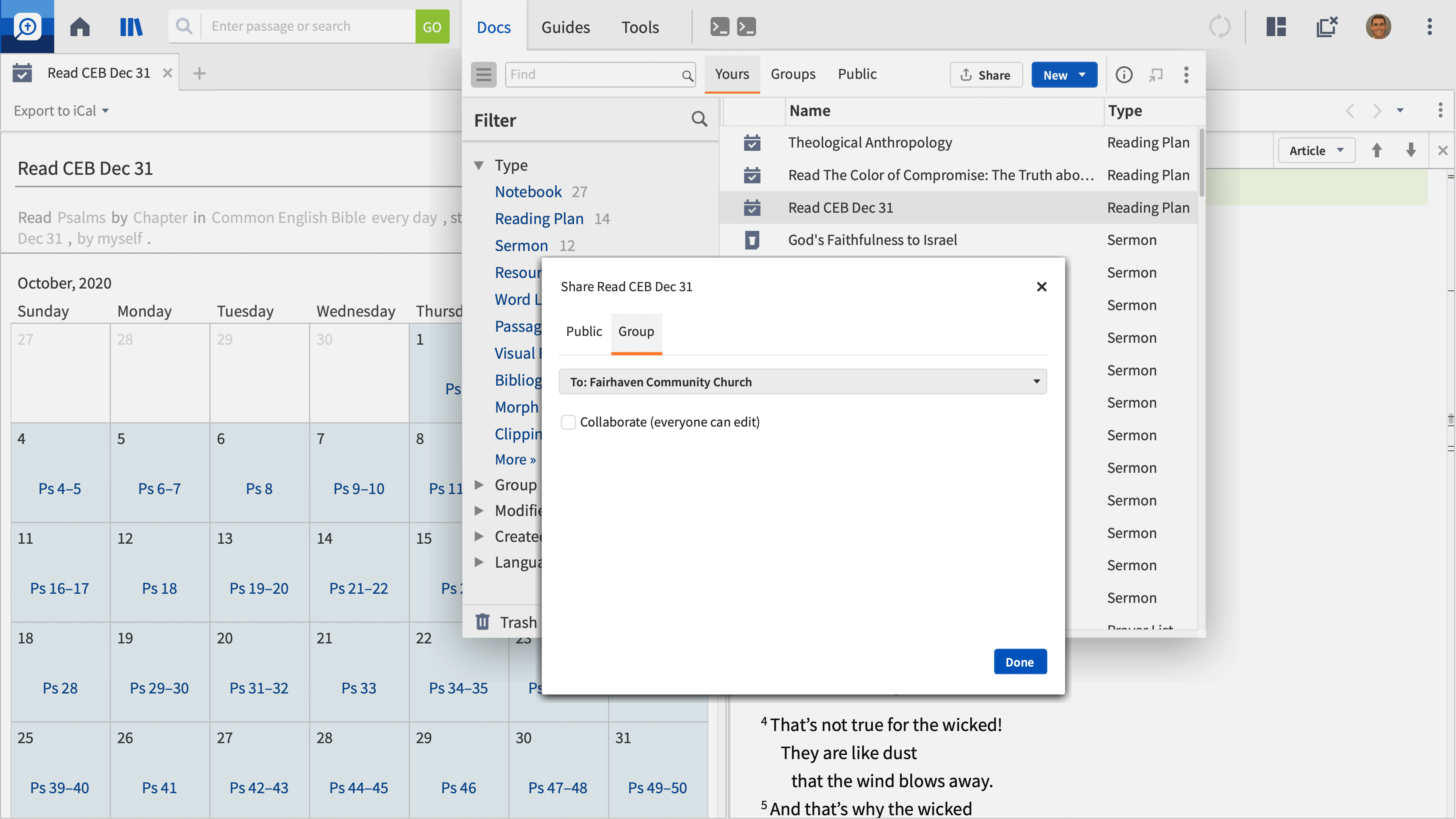Add a new tab with plus button

click(199, 74)
